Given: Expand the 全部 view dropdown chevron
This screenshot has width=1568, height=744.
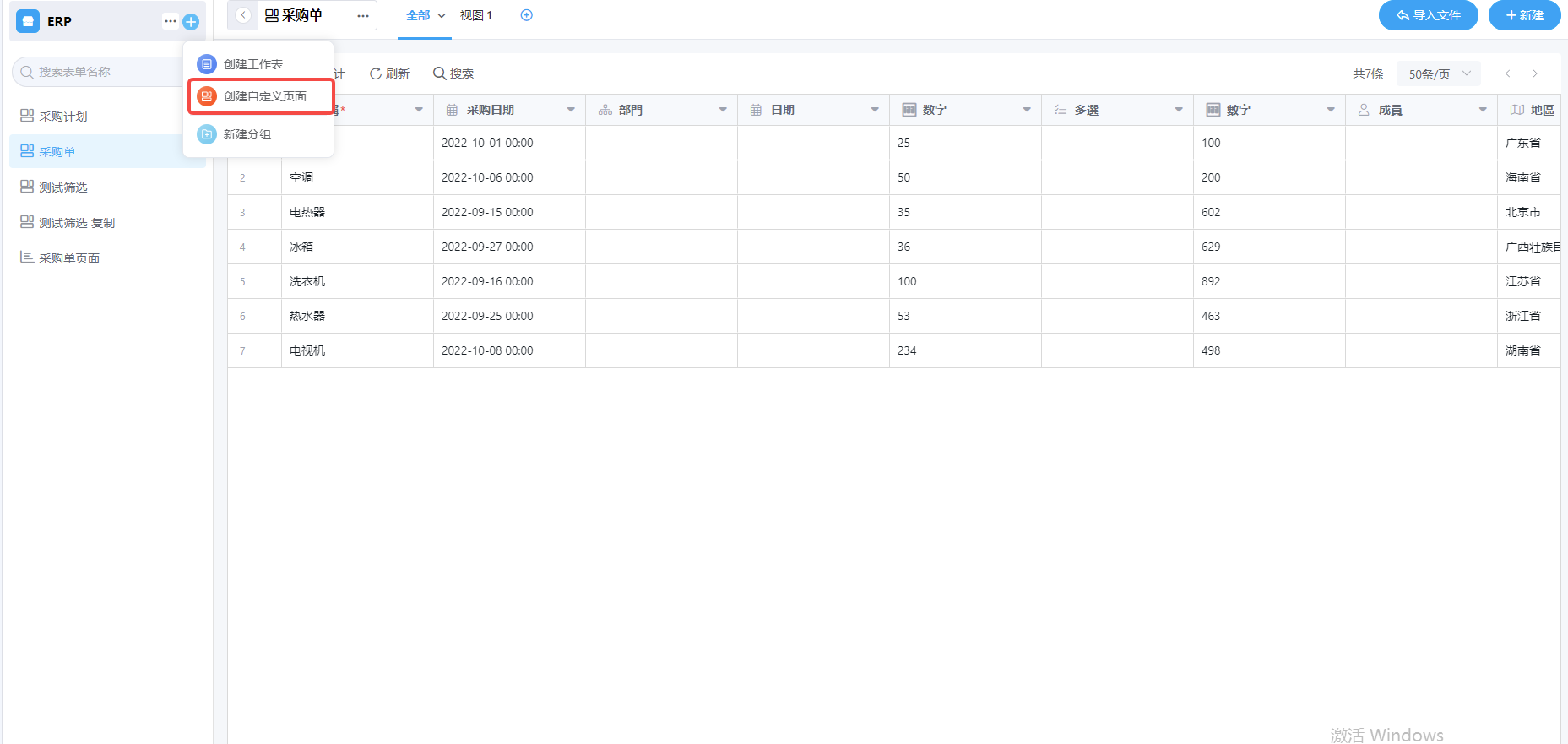Looking at the screenshot, I should [x=442, y=16].
